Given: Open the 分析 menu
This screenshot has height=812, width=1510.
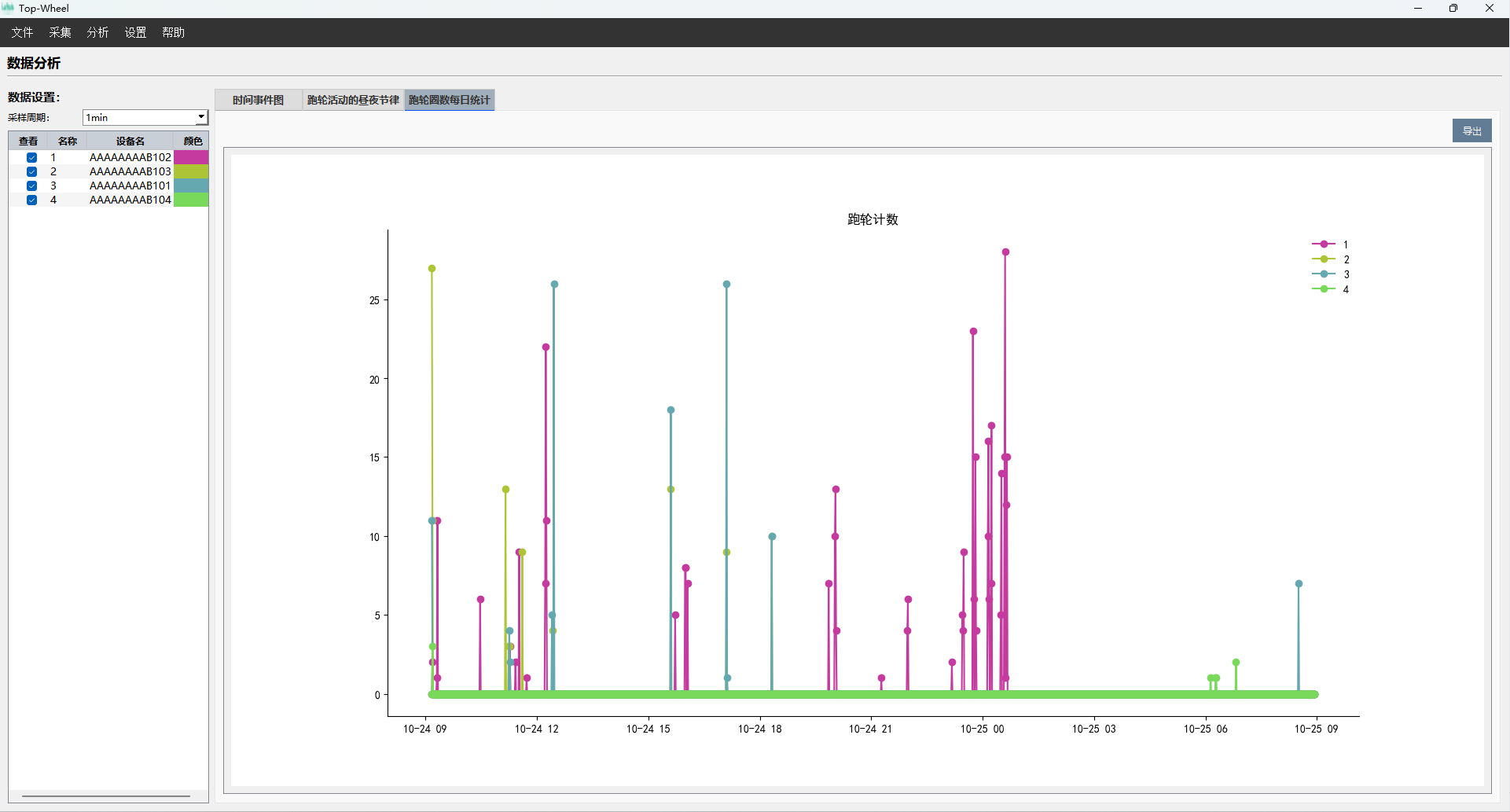Looking at the screenshot, I should tap(97, 32).
